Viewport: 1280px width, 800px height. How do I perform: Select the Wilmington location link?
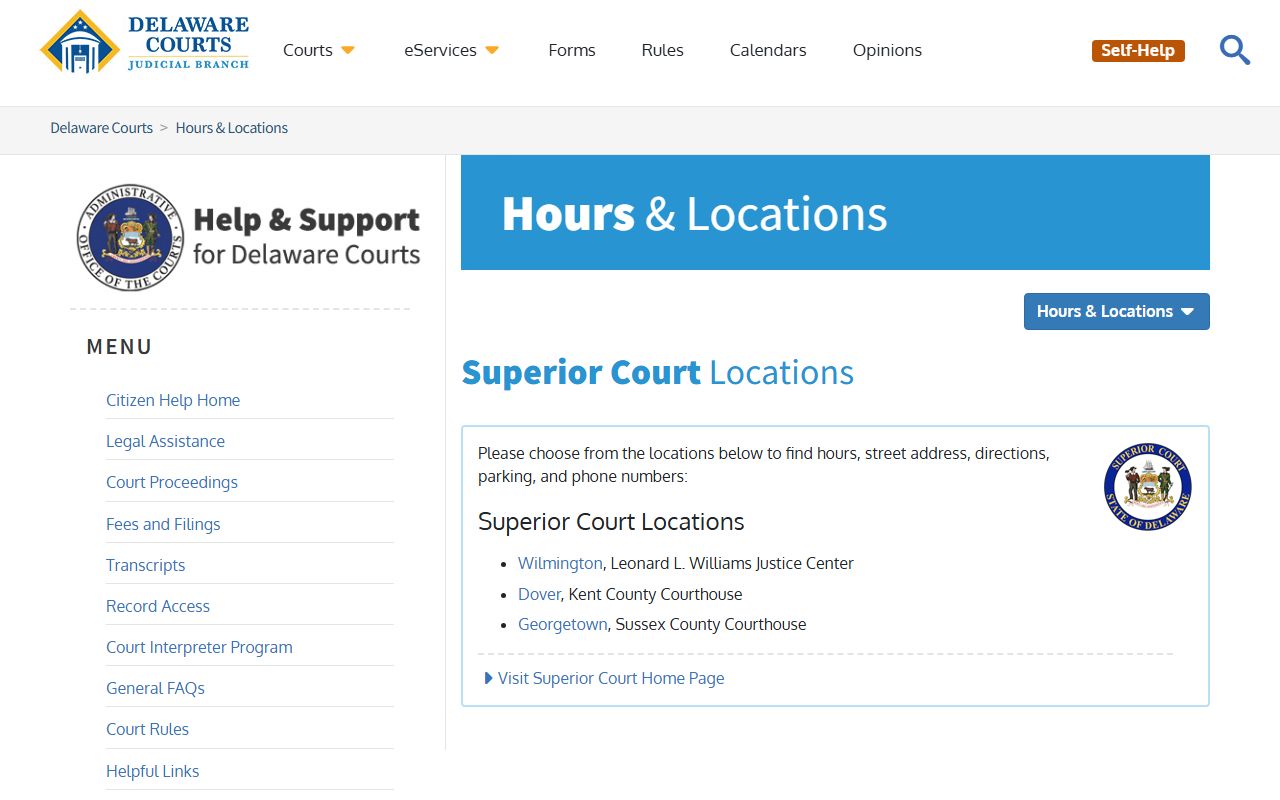tap(560, 563)
